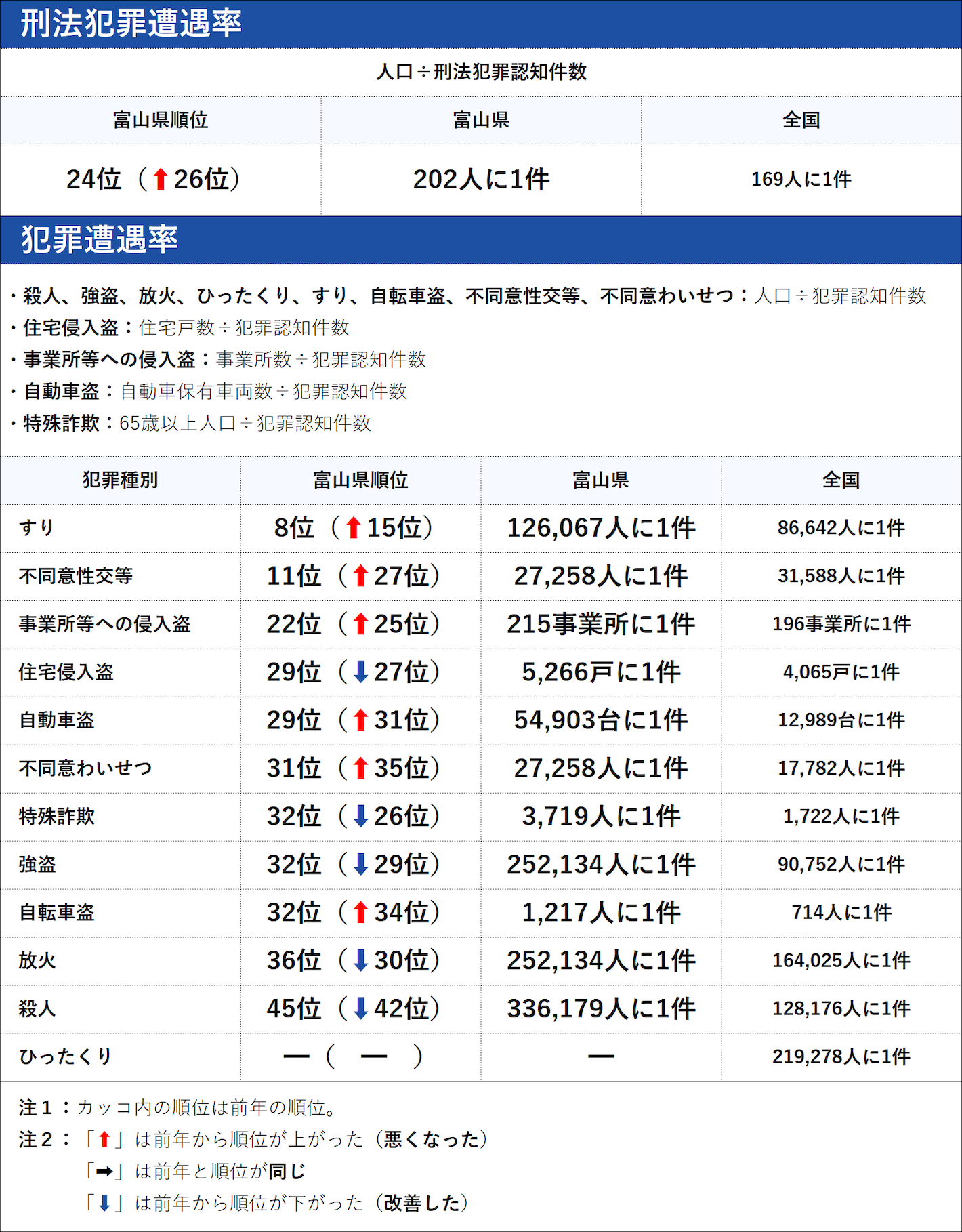The image size is (962, 1232).
Task: Click the red up arrow beside 26位 in the top ranking
Action: (161, 180)
